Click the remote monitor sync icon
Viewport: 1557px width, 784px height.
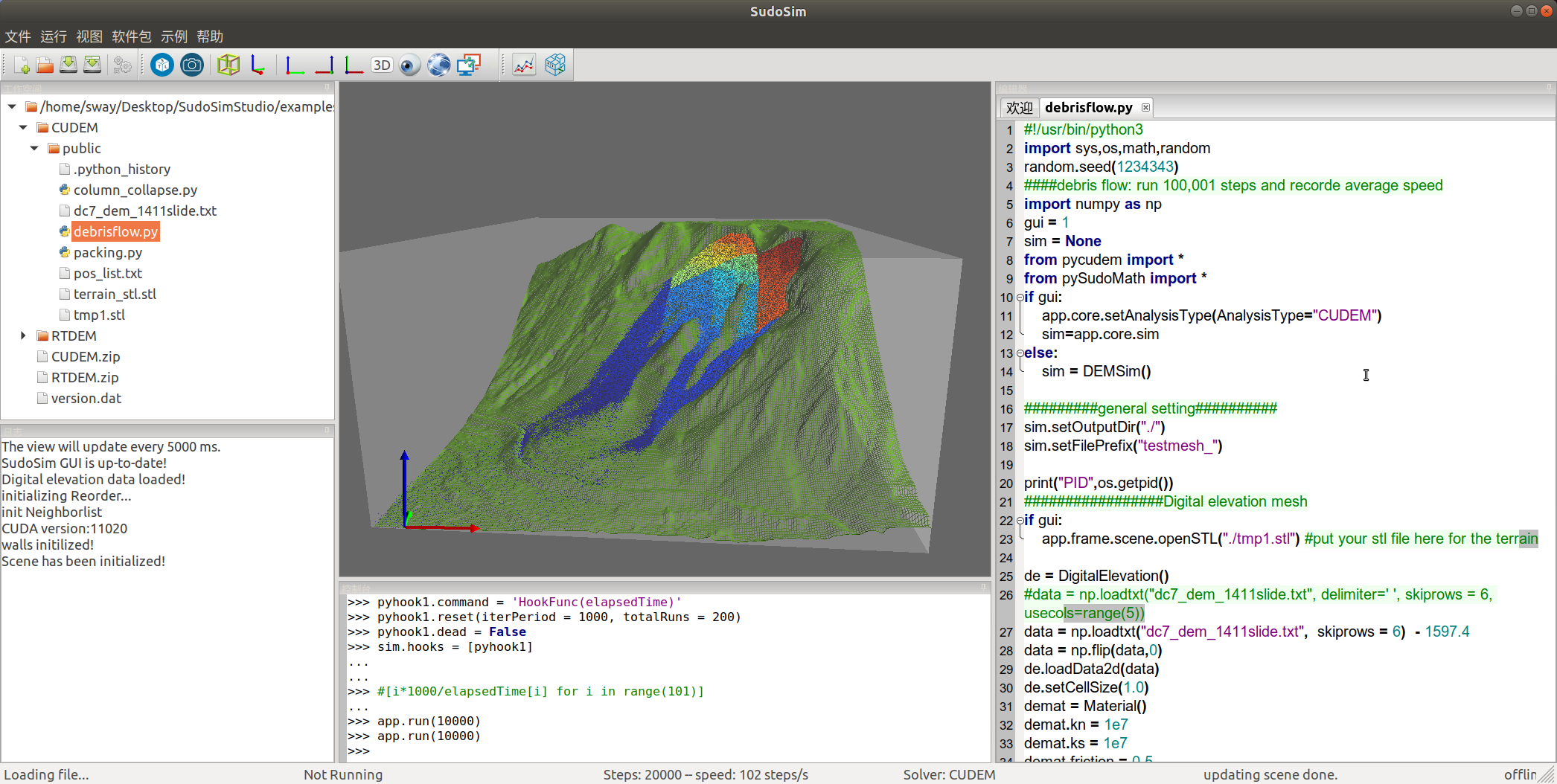click(469, 65)
